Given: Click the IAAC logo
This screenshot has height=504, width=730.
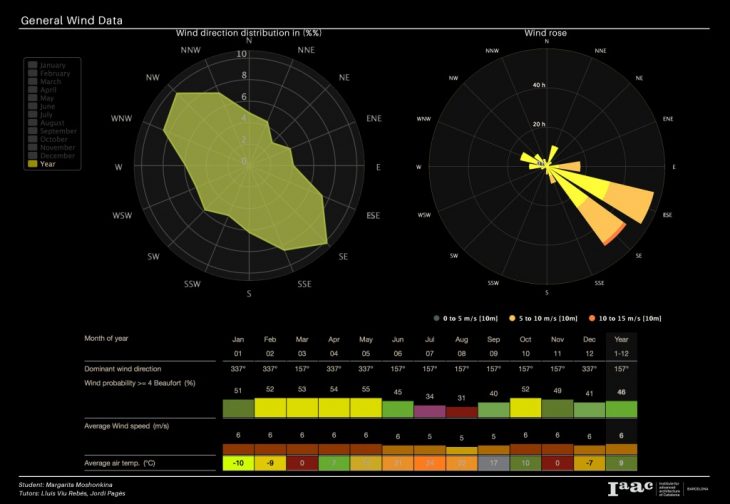Looking at the screenshot, I should [x=628, y=488].
